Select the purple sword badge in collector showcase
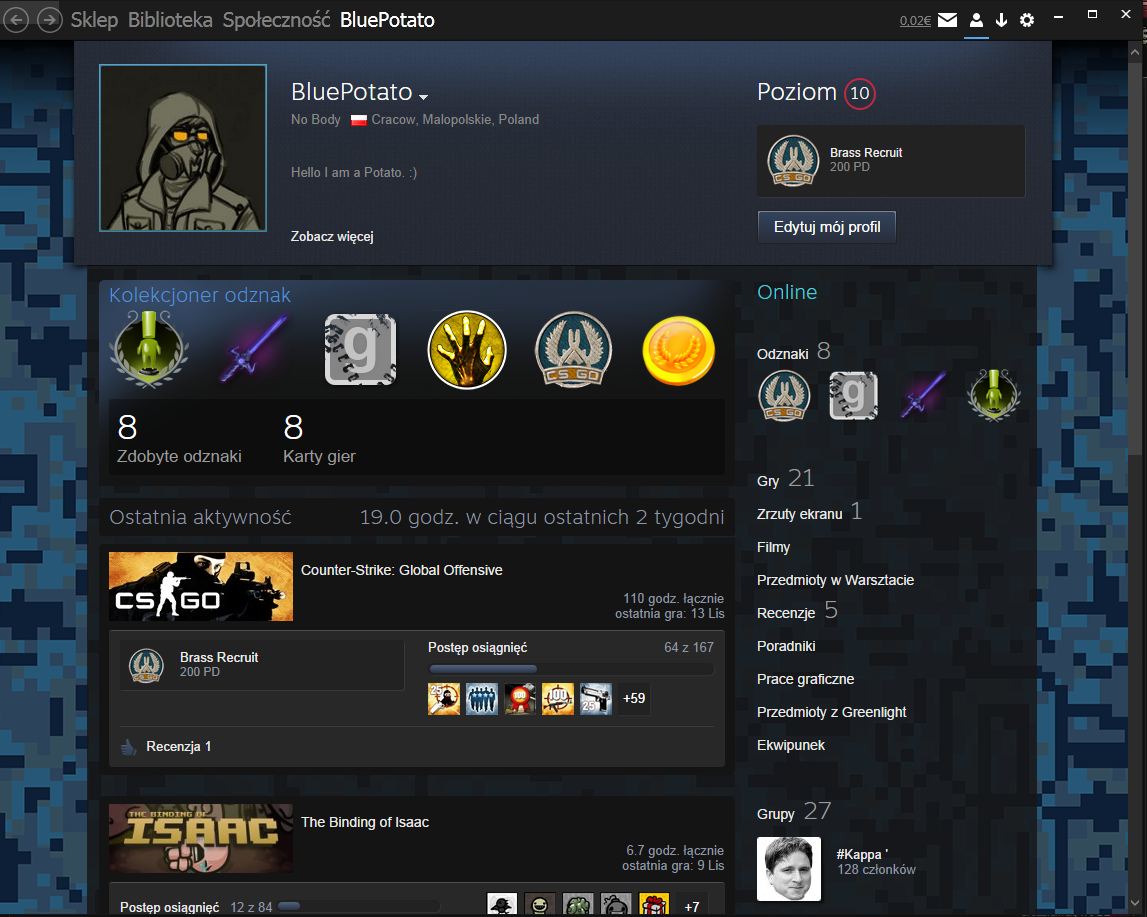This screenshot has width=1147, height=917. pos(255,349)
